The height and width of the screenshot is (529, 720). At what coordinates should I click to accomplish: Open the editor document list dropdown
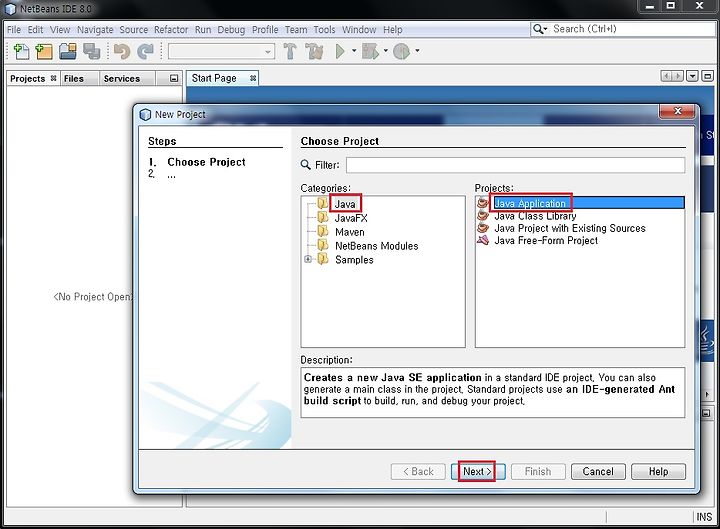692,76
